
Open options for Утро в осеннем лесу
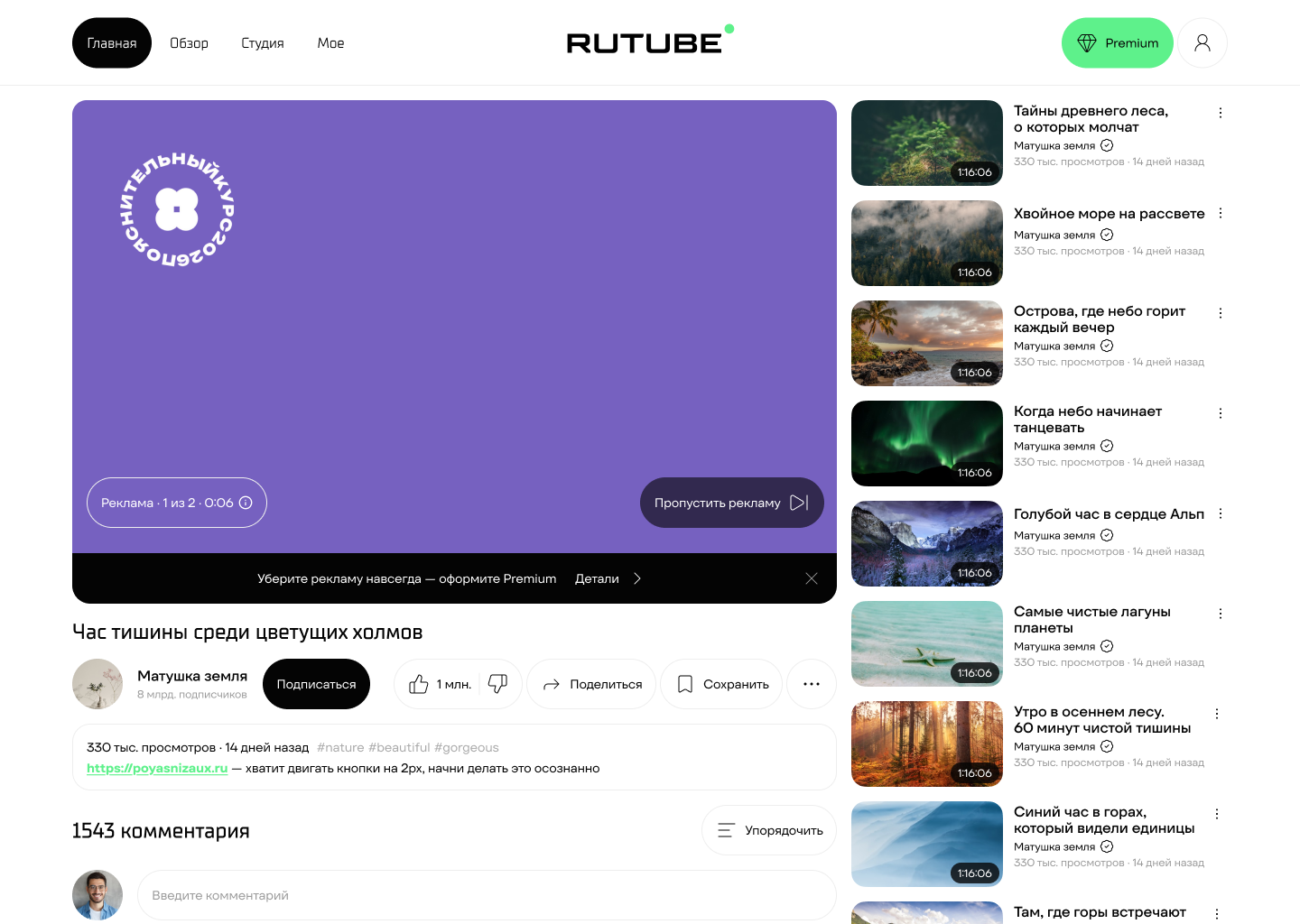click(1217, 714)
